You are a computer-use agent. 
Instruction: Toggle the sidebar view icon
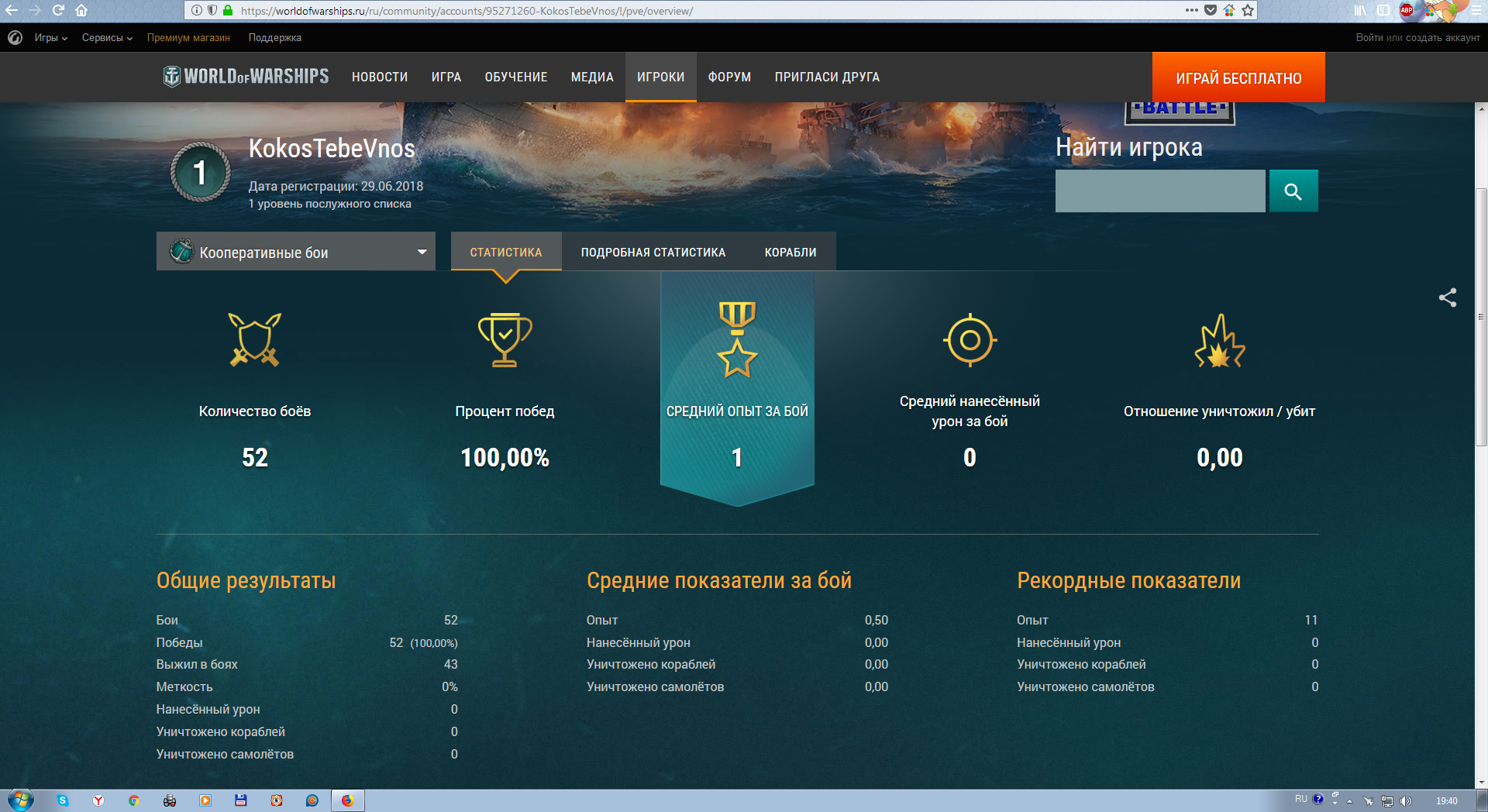(1383, 10)
